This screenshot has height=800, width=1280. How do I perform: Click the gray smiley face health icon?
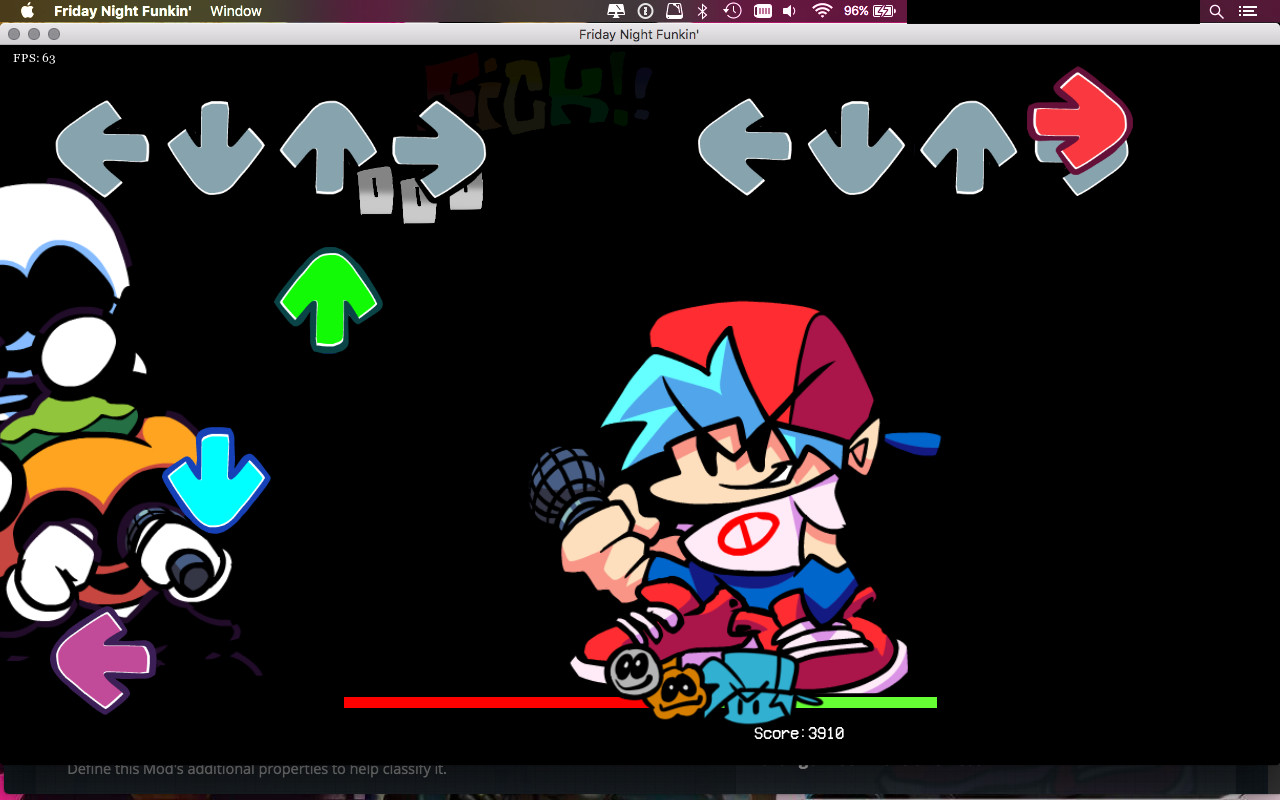click(630, 673)
